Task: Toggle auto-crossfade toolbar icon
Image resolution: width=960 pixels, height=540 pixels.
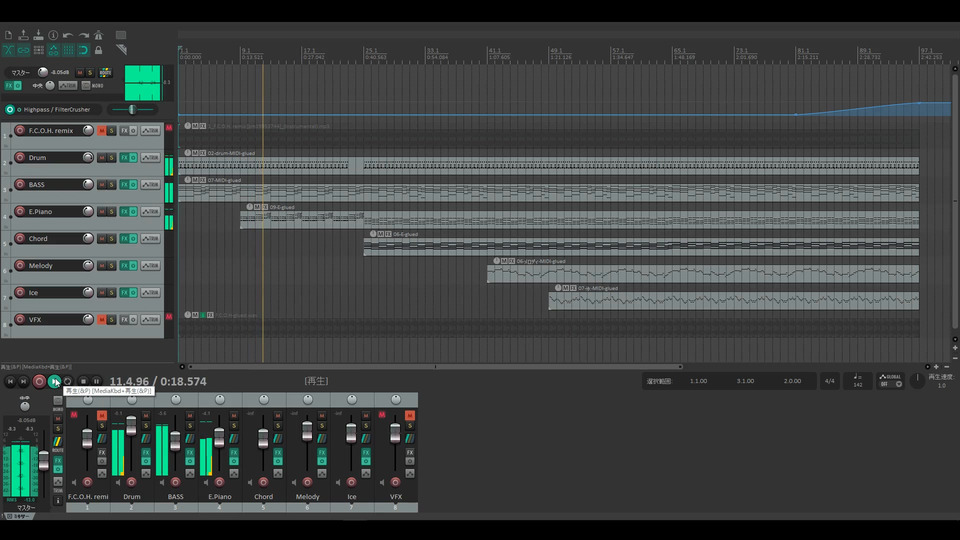Action: click(9, 50)
